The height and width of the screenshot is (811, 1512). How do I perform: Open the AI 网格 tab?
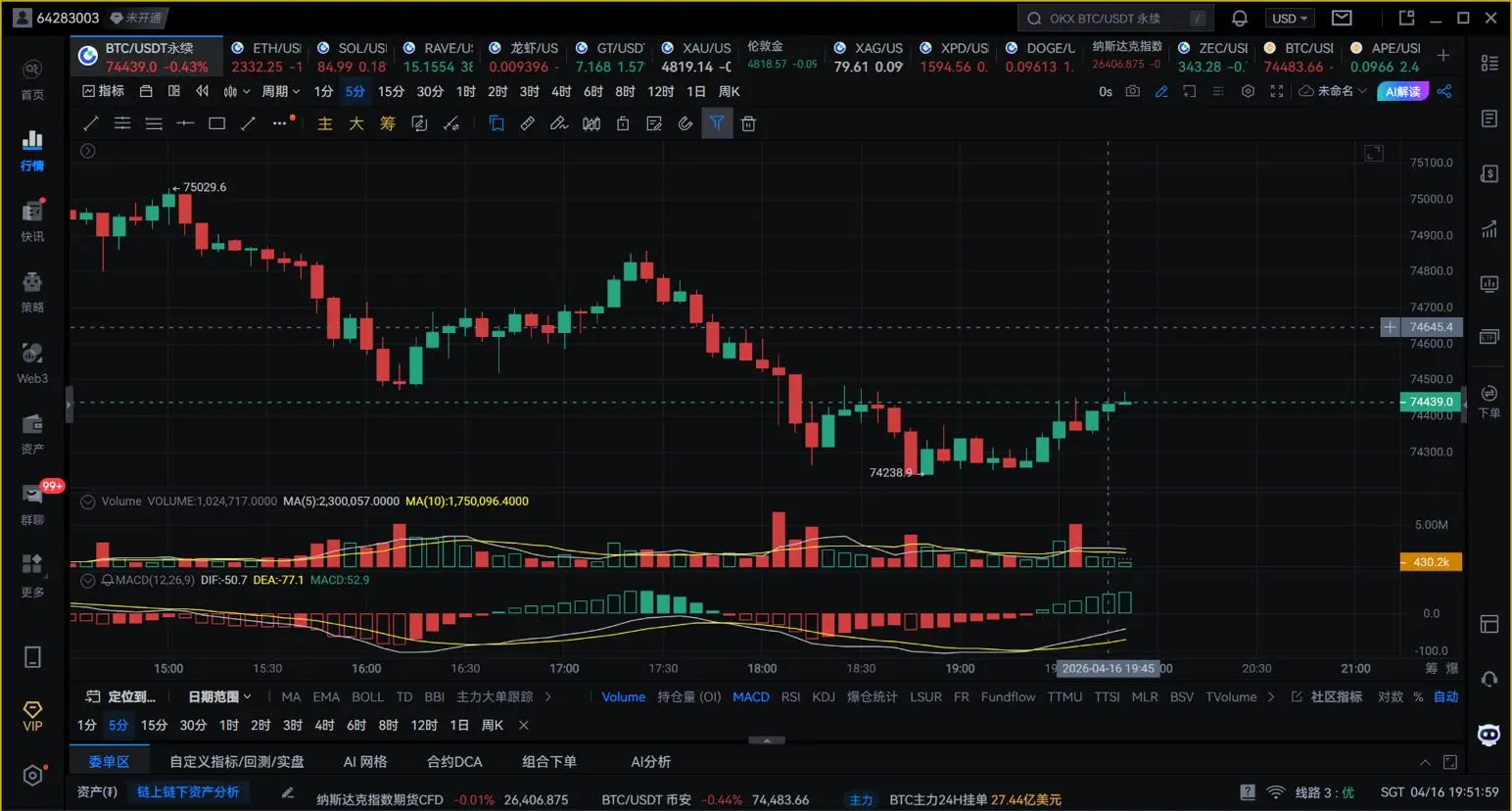pyautogui.click(x=365, y=761)
